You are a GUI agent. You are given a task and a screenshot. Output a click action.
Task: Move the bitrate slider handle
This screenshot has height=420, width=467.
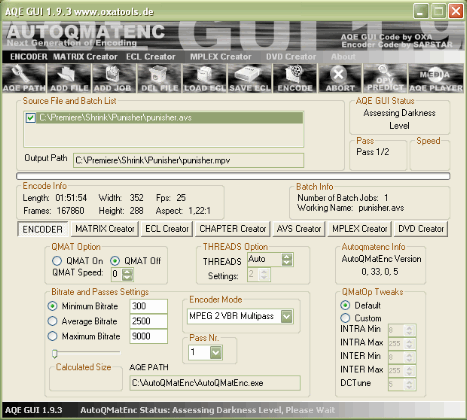pos(55,353)
